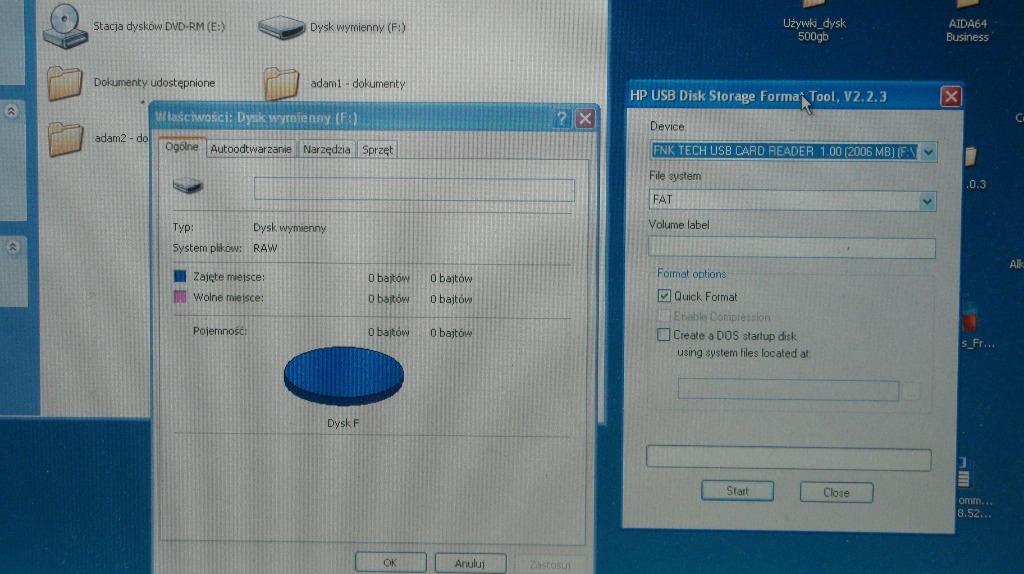Viewport: 1024px width, 574px height.
Task: Click the 'Format options' group label
Action: click(691, 274)
